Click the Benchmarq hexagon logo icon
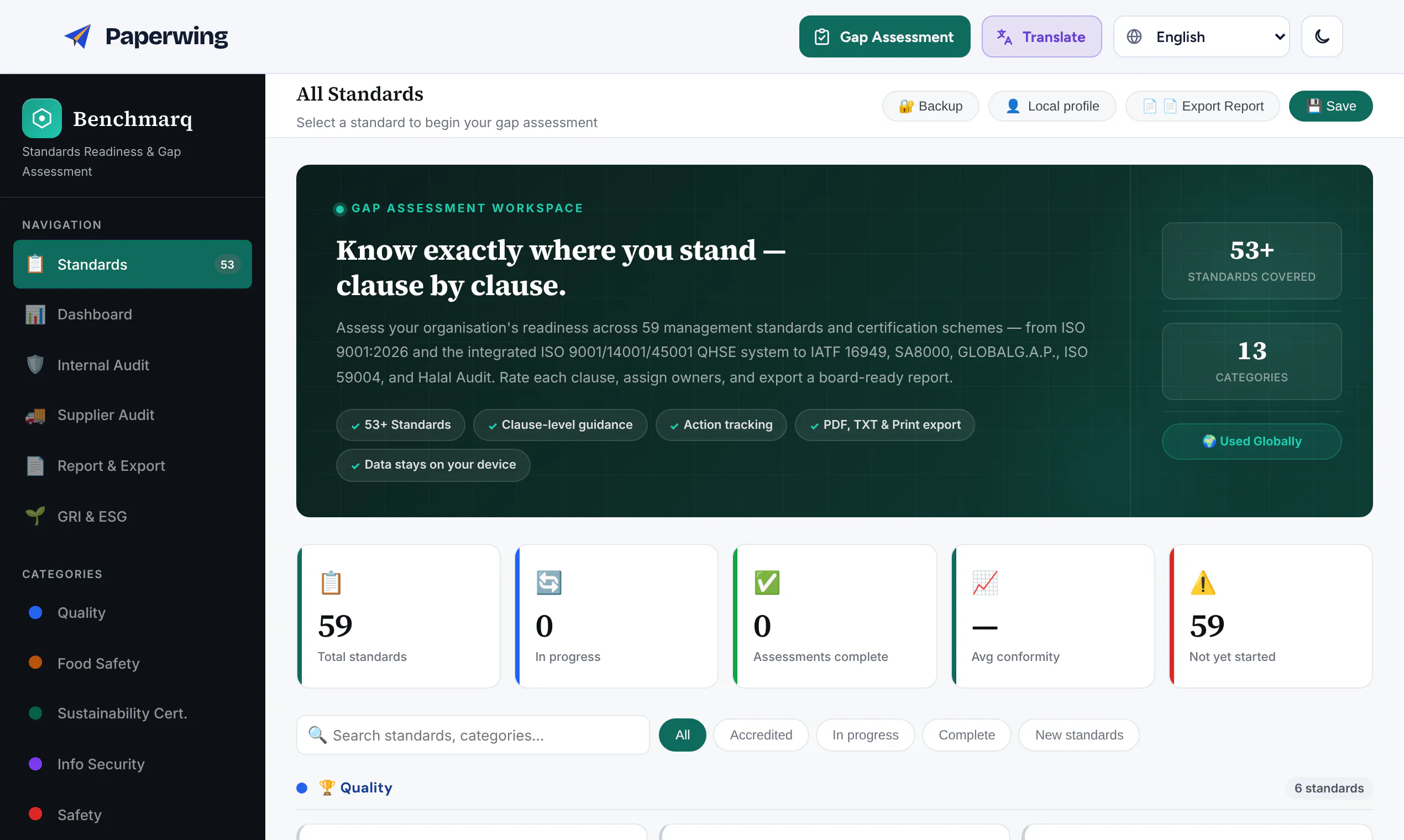Image resolution: width=1404 pixels, height=840 pixels. tap(42, 118)
